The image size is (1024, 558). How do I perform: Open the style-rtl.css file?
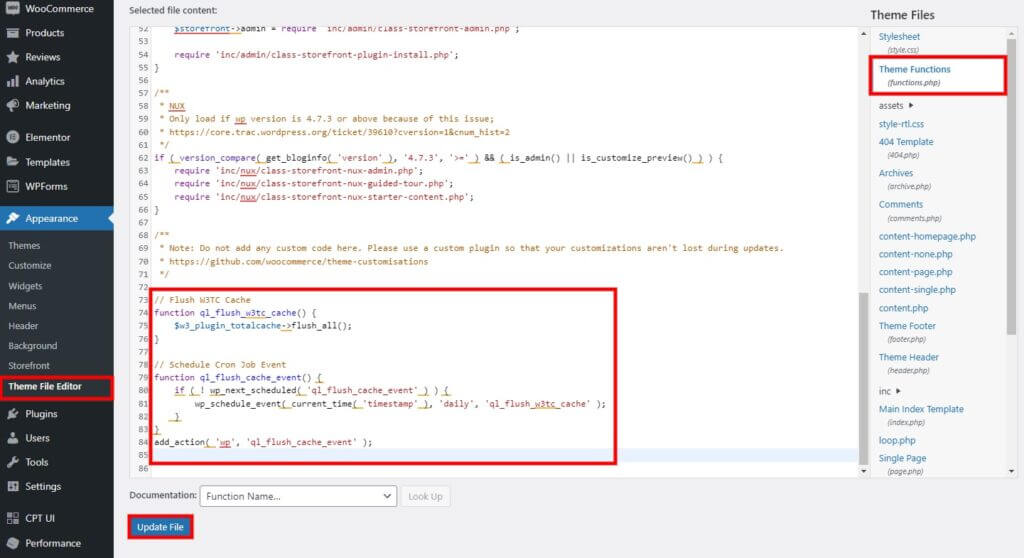(x=901, y=123)
